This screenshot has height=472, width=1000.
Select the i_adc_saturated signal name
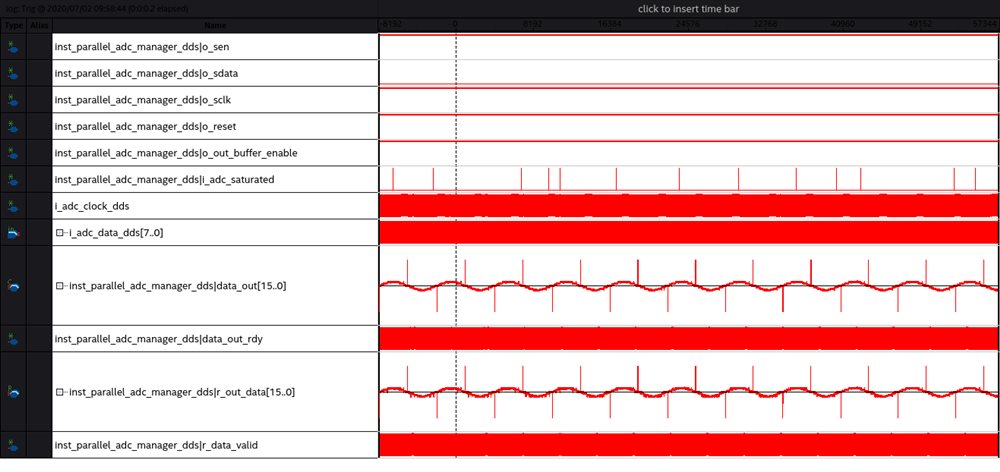tap(165, 180)
